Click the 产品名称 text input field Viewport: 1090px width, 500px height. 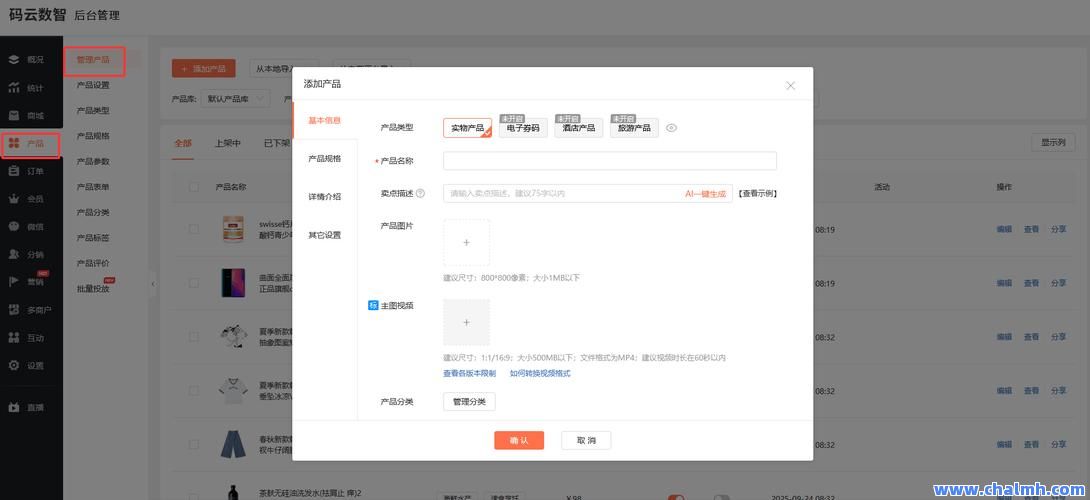point(609,161)
